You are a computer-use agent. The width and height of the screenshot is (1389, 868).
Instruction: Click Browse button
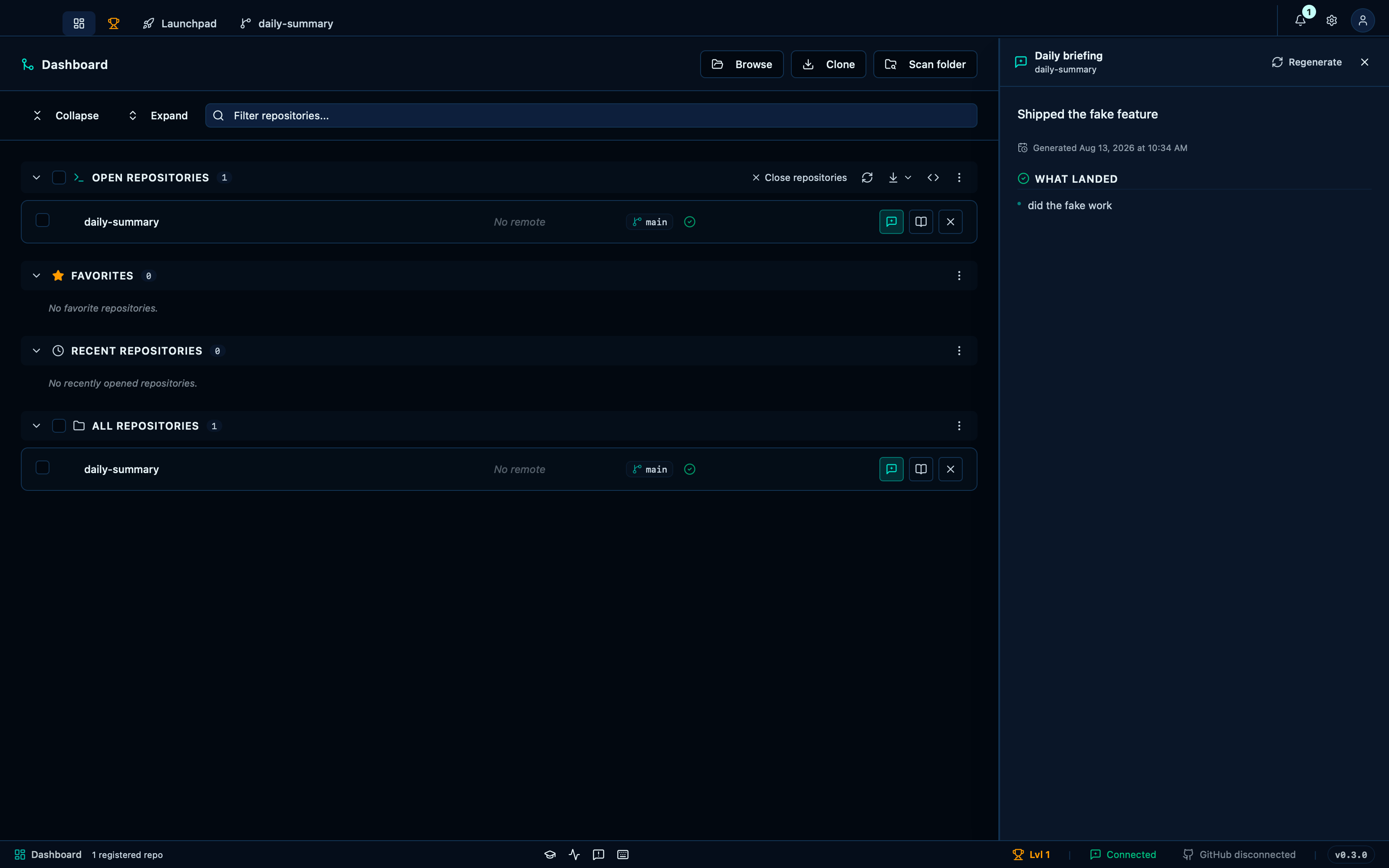(741, 64)
